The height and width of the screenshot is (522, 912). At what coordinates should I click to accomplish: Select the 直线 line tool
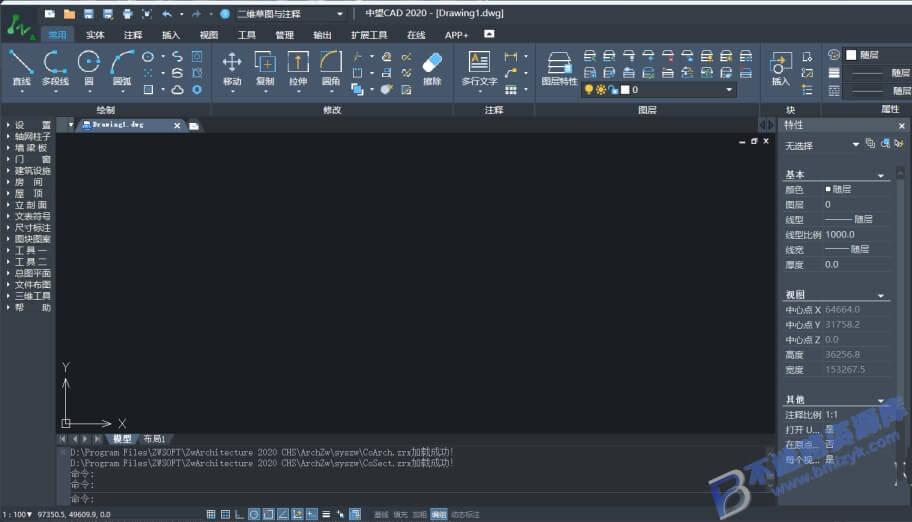click(22, 68)
